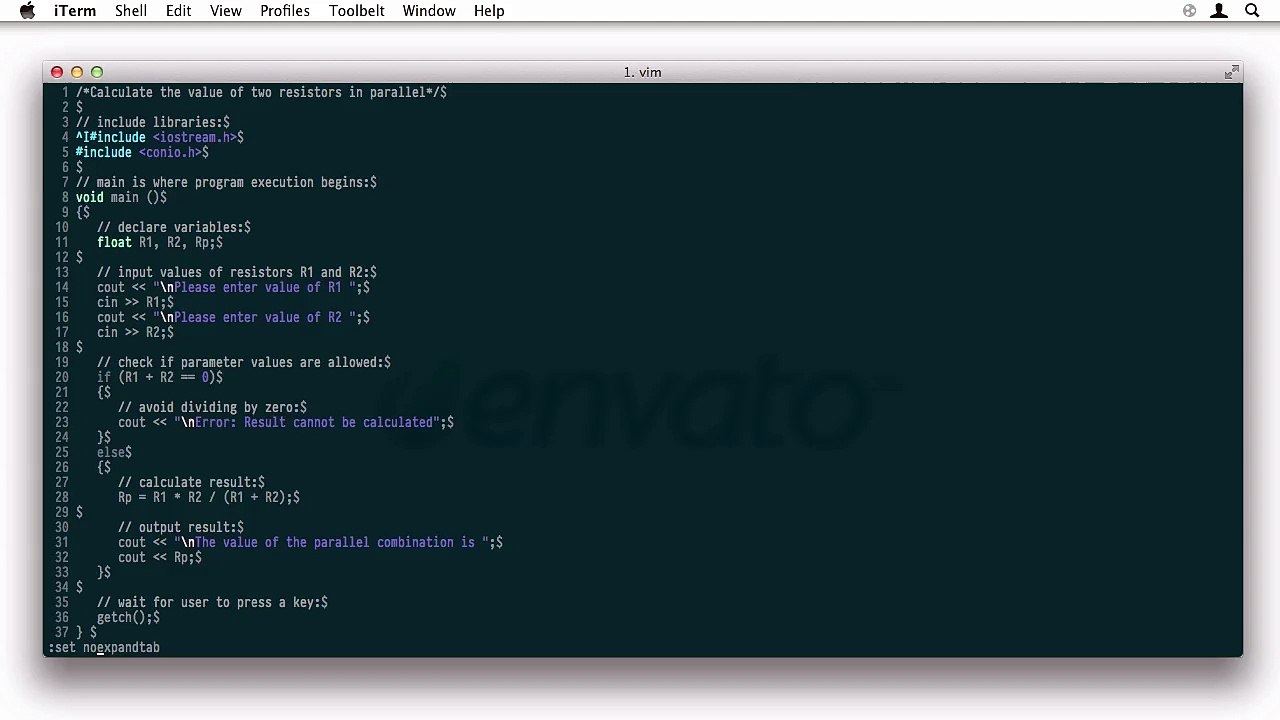This screenshot has width=1280, height=720.
Task: Open the Shell menu
Action: click(131, 11)
